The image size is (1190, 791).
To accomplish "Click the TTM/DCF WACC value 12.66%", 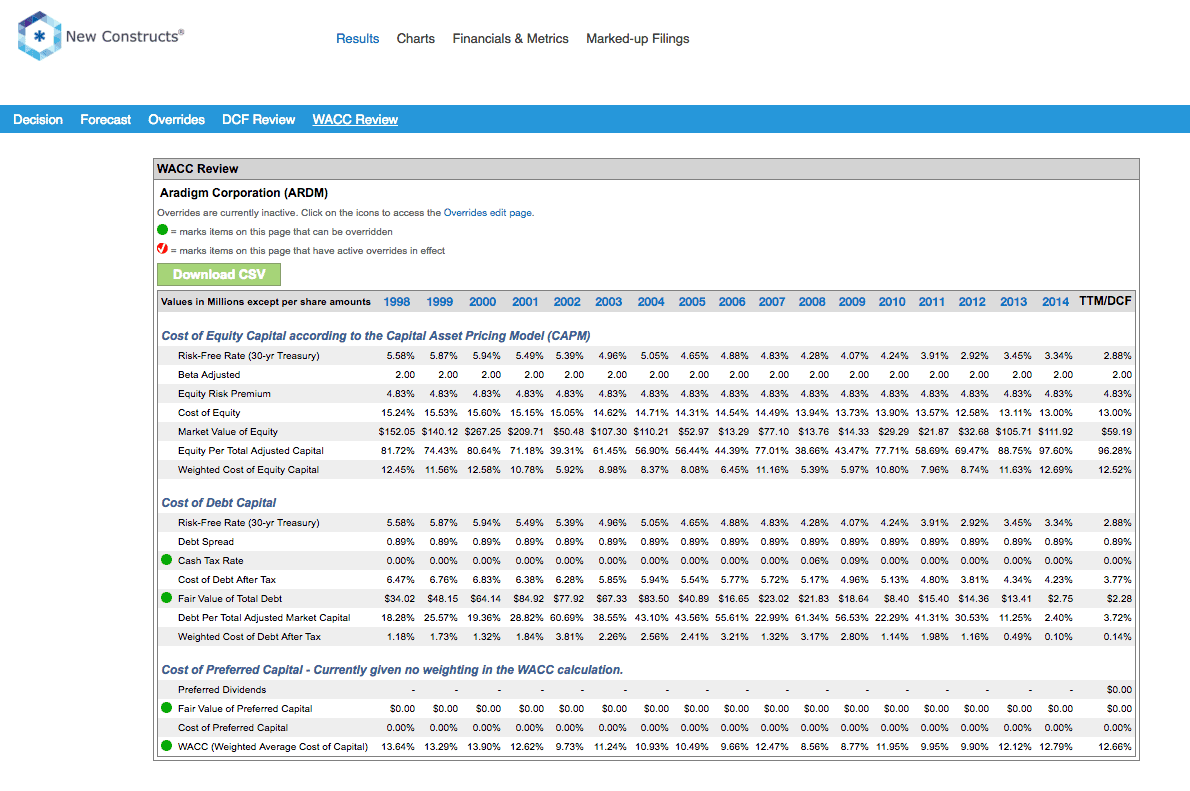I will (1115, 747).
